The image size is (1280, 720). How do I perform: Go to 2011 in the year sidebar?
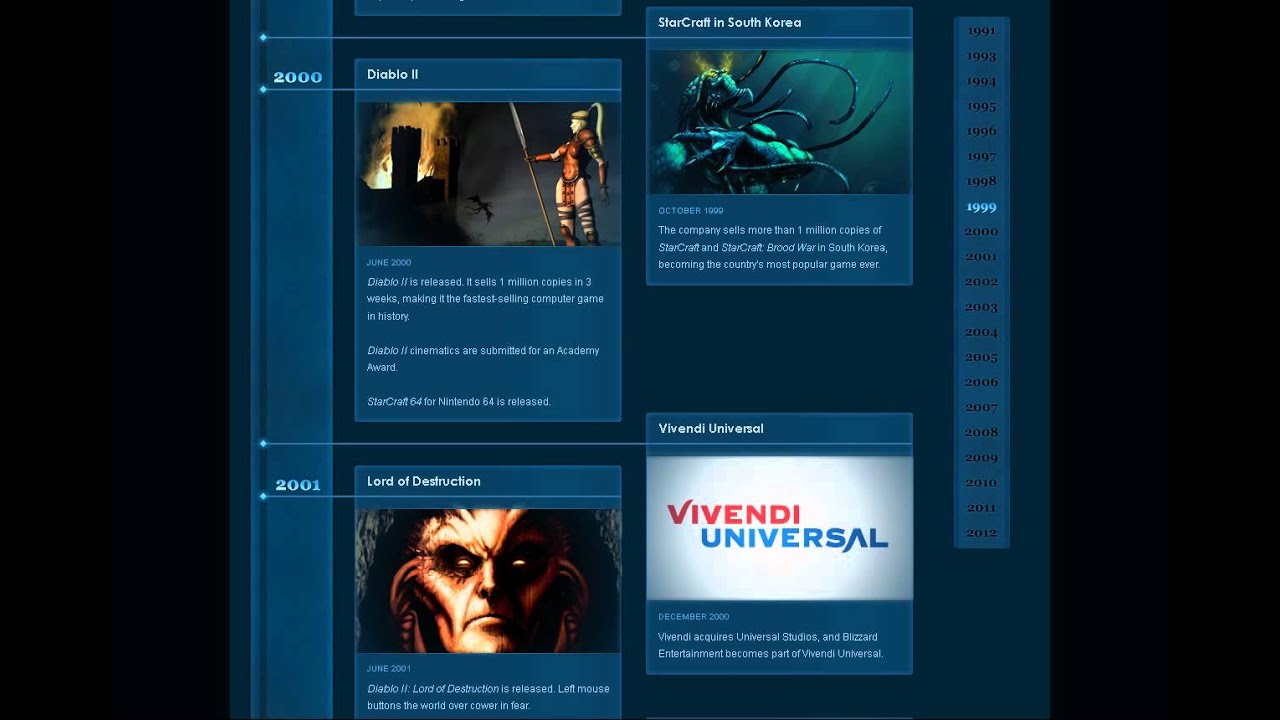point(981,507)
